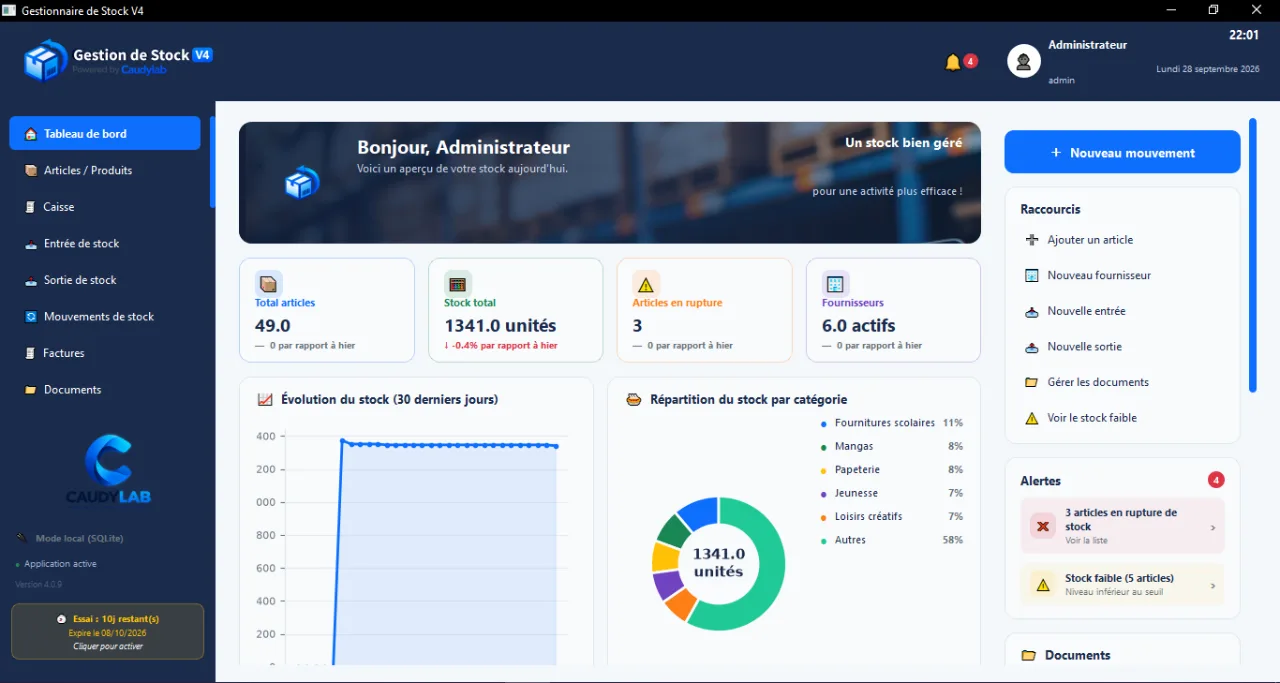Expand the 3 articles en rupture alert chevron
Image resolution: width=1280 pixels, height=683 pixels.
[x=1213, y=527]
